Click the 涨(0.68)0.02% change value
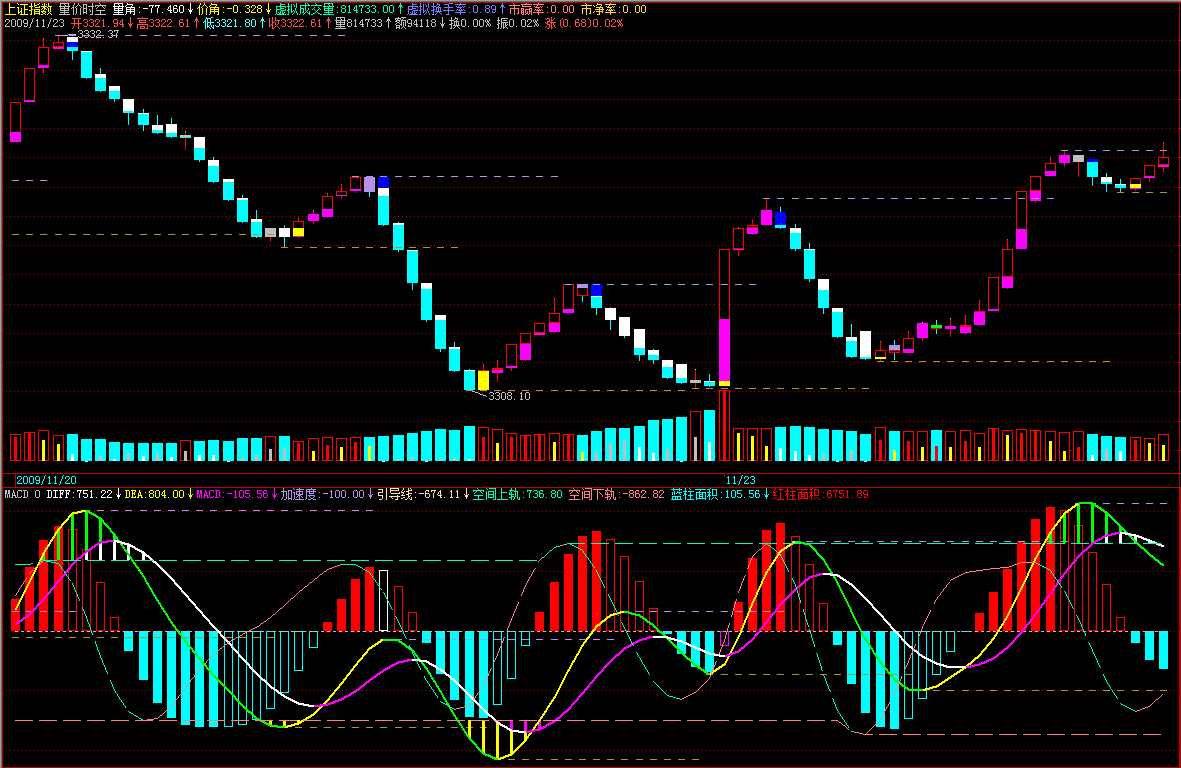The height and width of the screenshot is (768, 1181). tap(584, 23)
